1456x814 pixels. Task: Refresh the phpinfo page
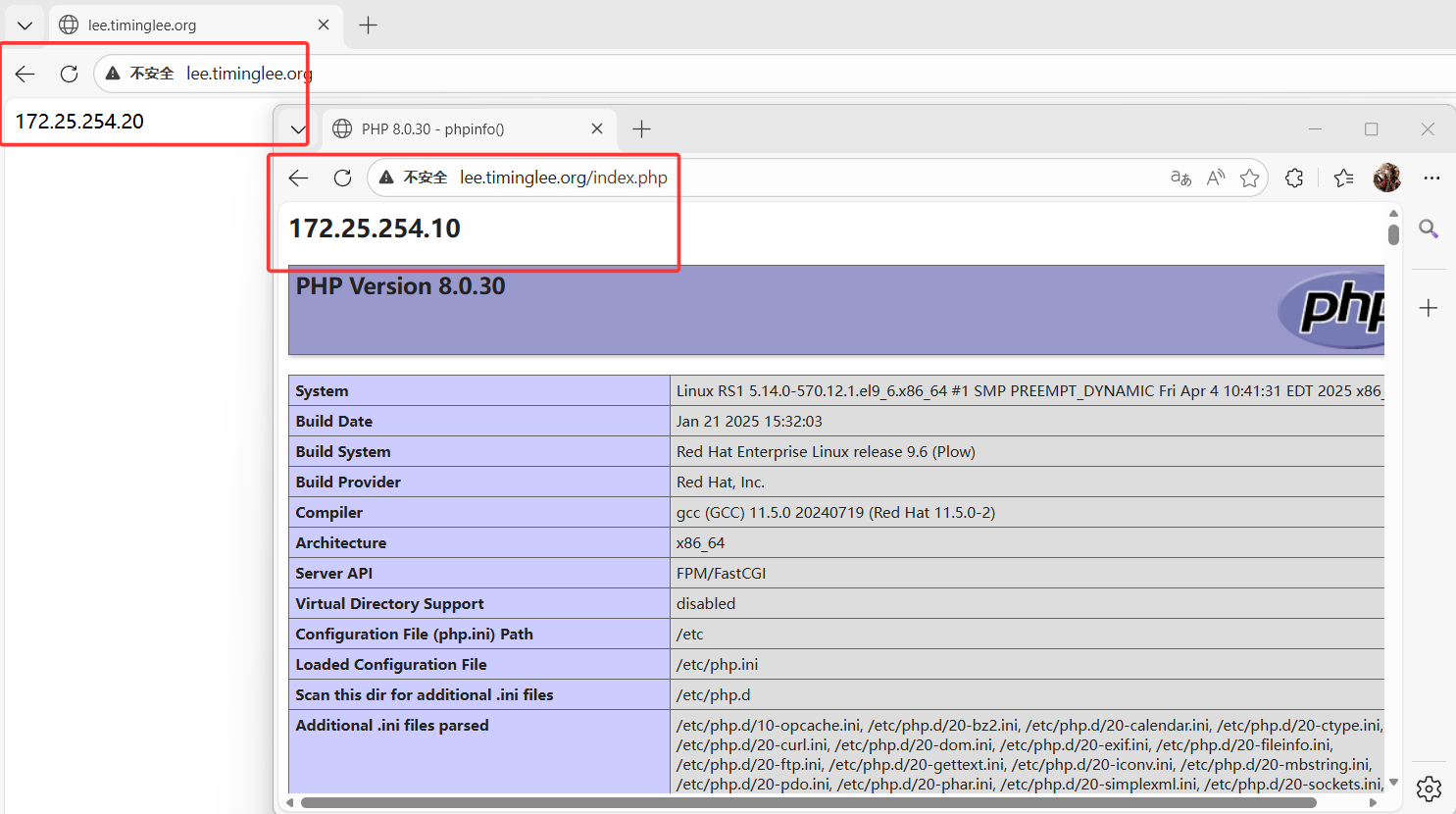[x=342, y=178]
